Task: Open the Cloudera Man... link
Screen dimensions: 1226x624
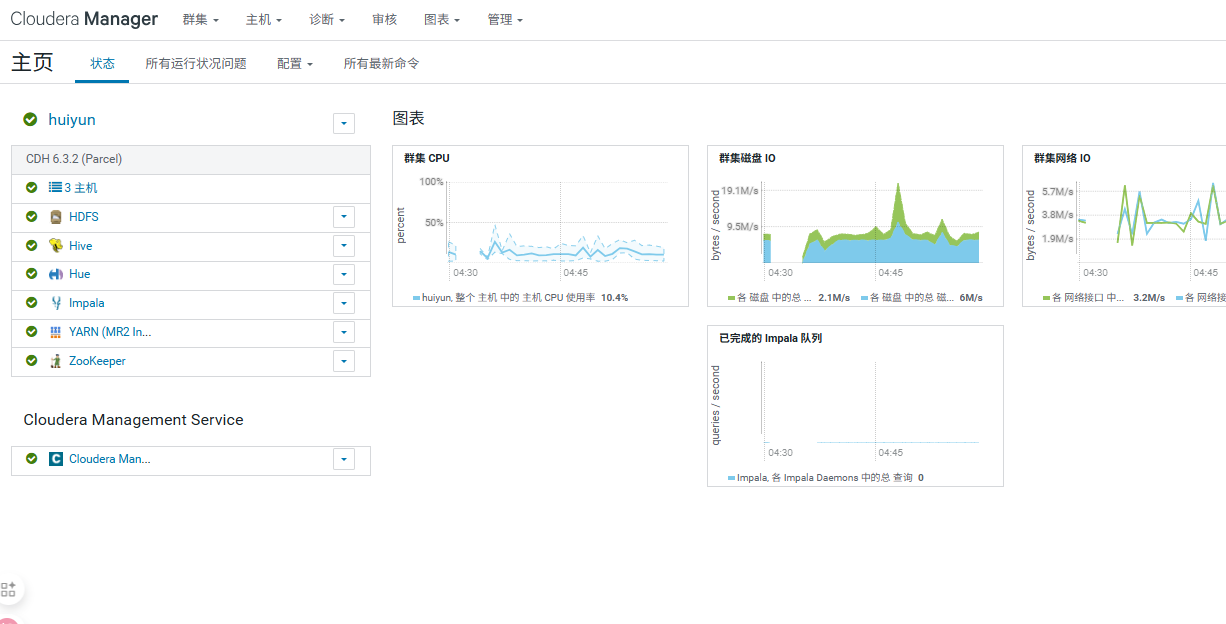Action: coord(110,459)
